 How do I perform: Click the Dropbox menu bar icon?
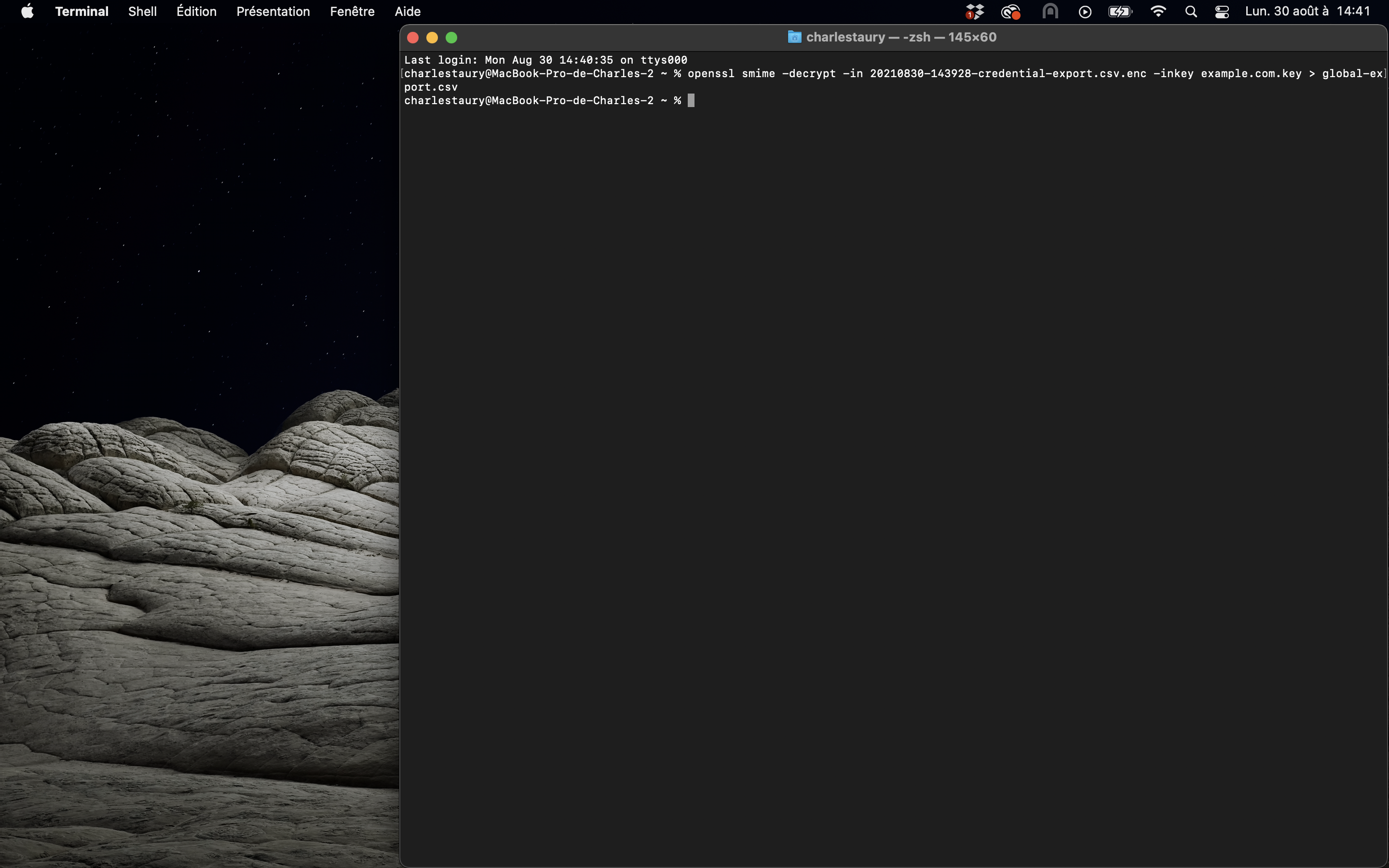(975, 12)
